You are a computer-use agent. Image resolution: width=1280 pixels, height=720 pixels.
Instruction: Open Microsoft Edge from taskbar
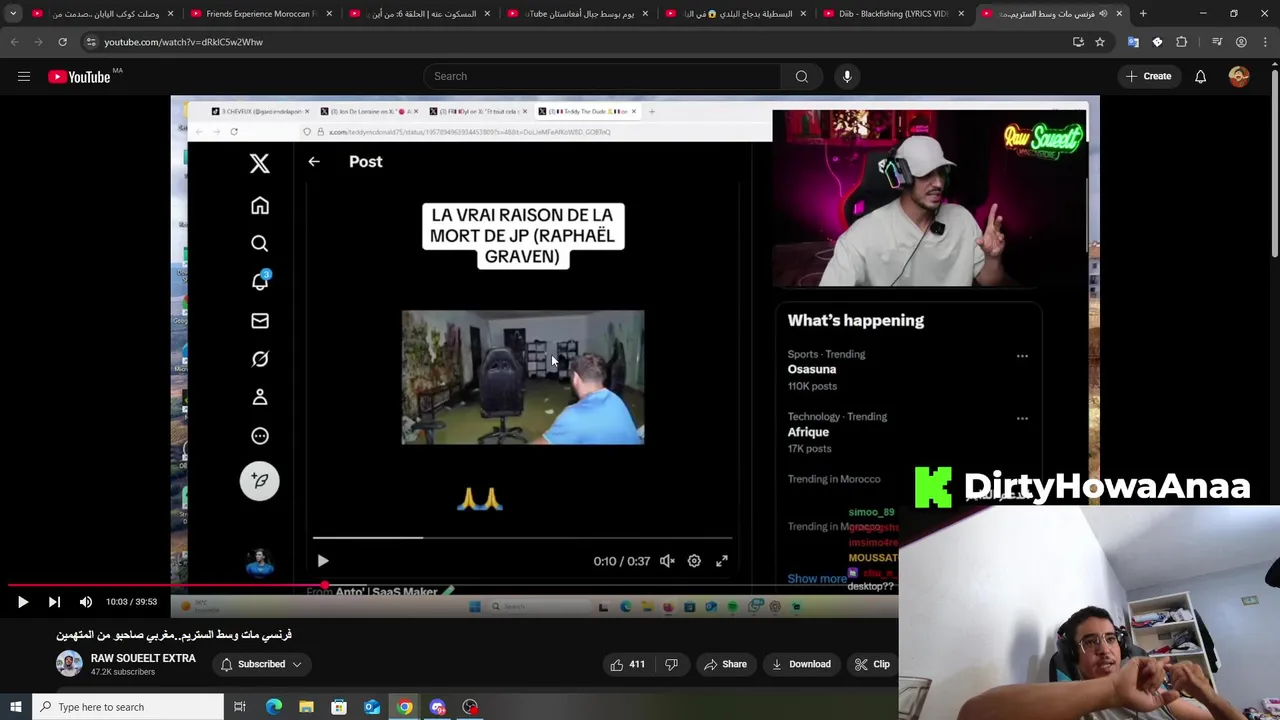coord(274,707)
